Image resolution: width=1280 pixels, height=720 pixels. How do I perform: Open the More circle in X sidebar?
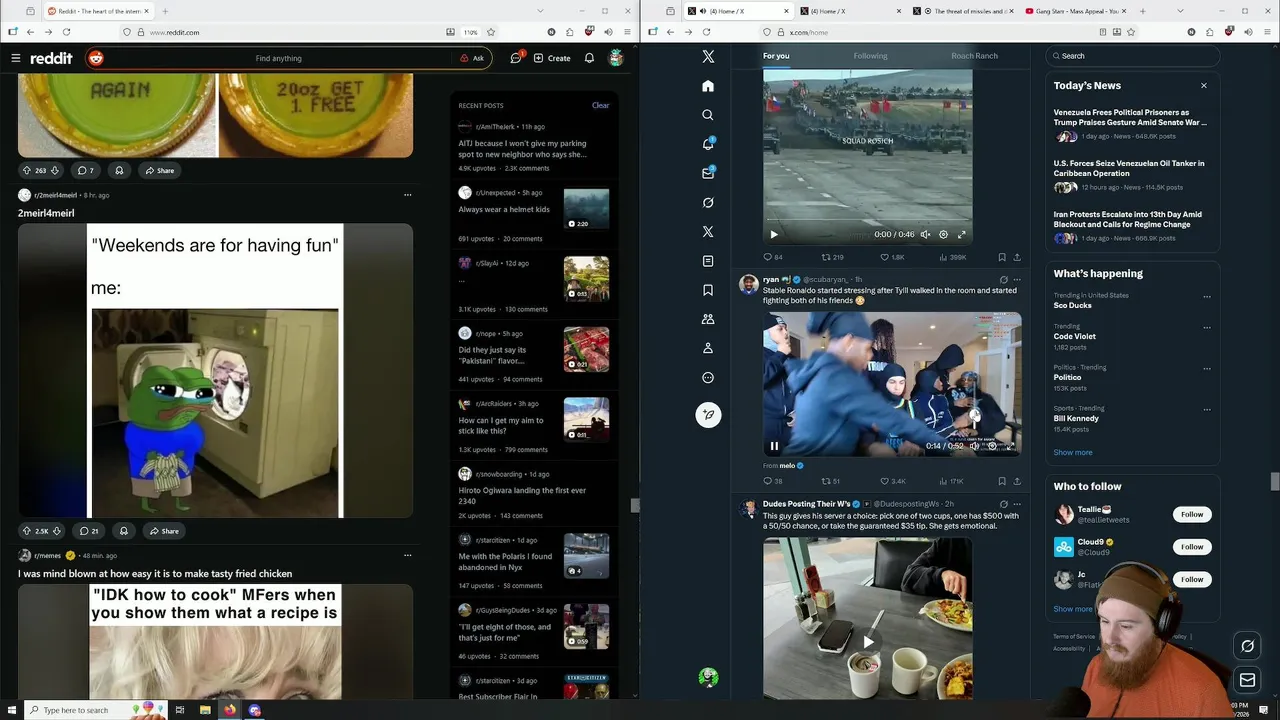pyautogui.click(x=708, y=378)
